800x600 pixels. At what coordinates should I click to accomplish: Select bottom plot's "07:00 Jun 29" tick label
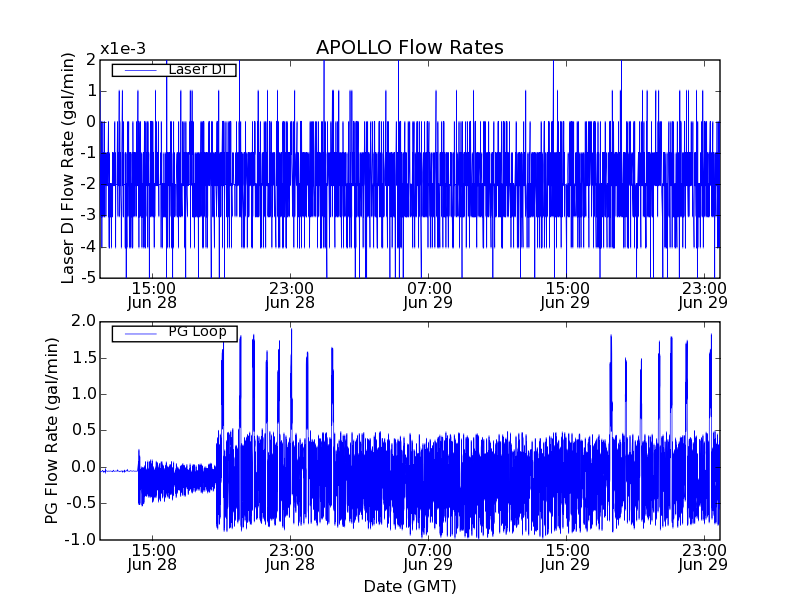click(429, 556)
